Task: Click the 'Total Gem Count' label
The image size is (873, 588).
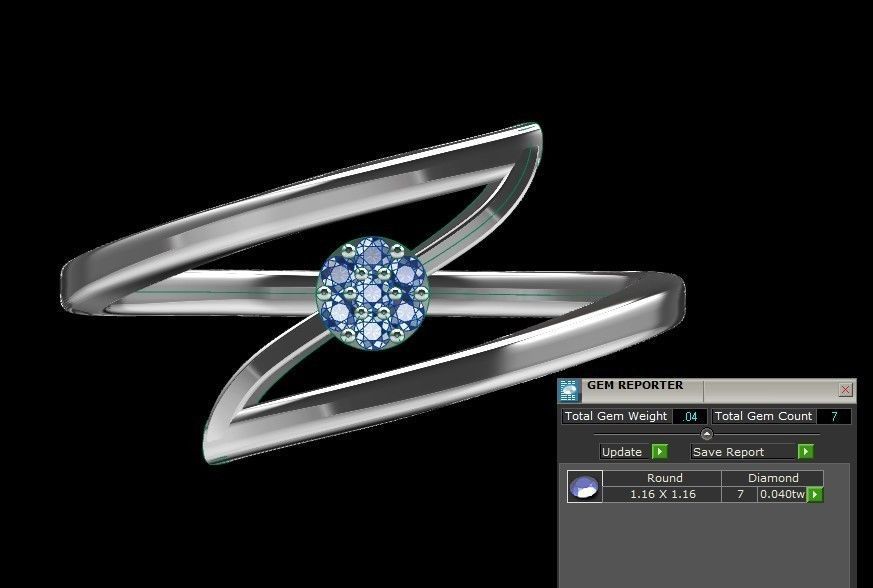Action: 763,416
